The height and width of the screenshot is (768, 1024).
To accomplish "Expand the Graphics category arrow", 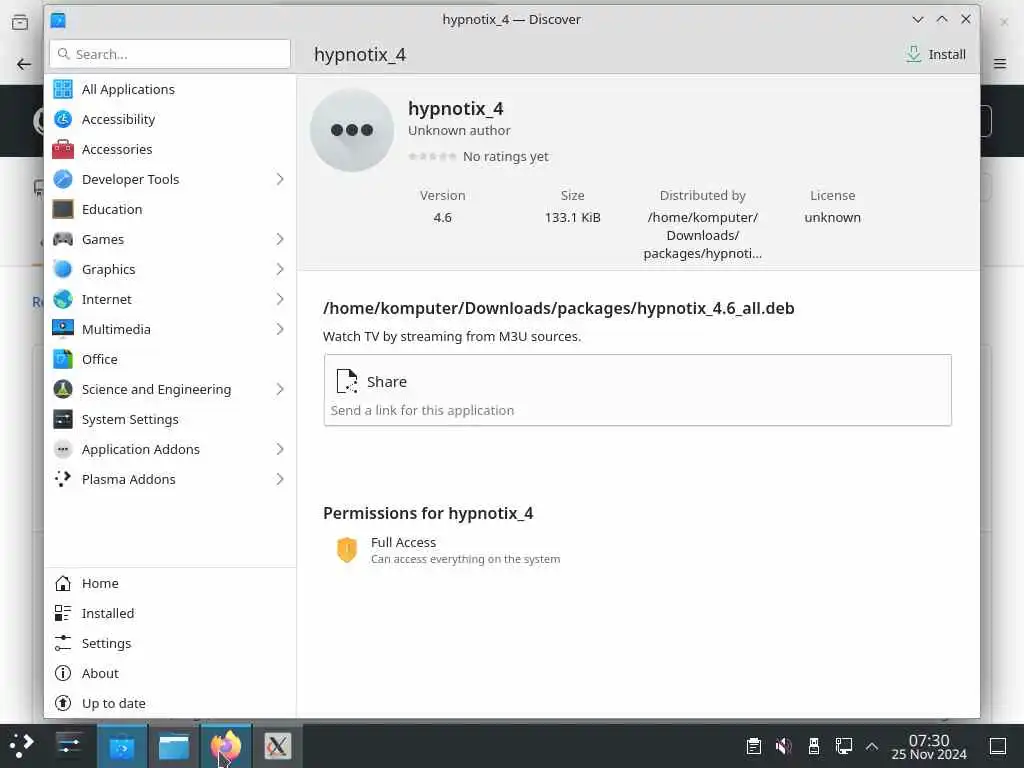I will pyautogui.click(x=280, y=269).
